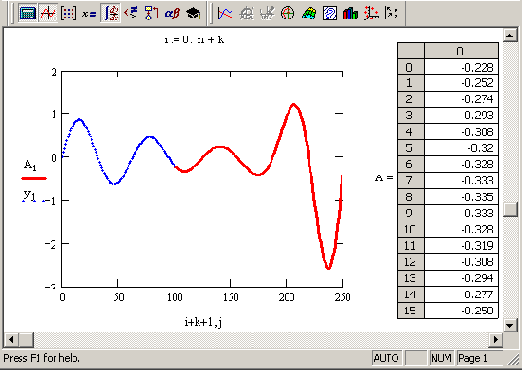Click the y-axis upper limit 2
522x370 pixels.
pyautogui.click(x=54, y=72)
